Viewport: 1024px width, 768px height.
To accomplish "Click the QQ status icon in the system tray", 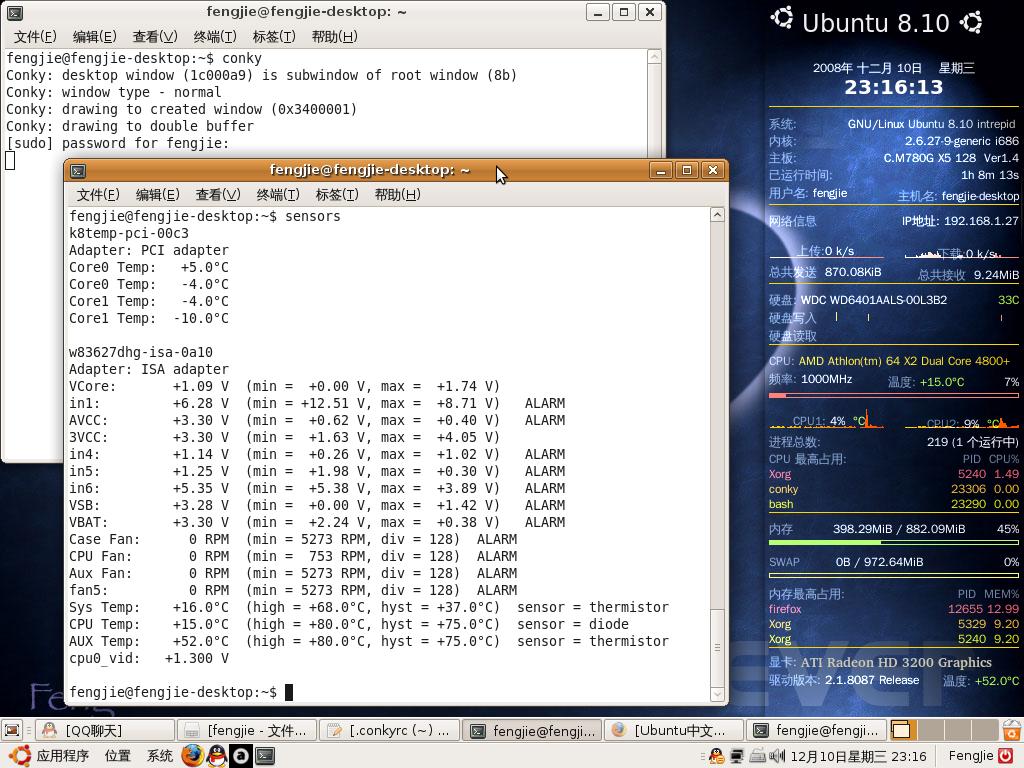I will pyautogui.click(x=716, y=756).
